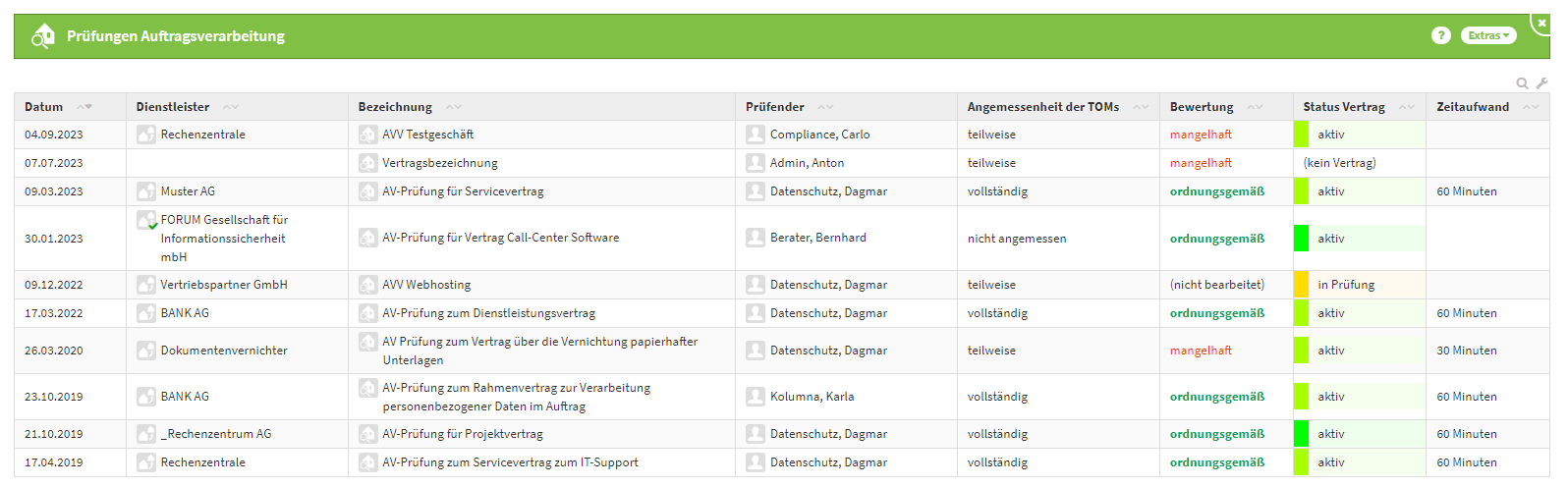1568x487 pixels.
Task: Sort by Zeitaufwand column arrows
Action: point(1530,107)
